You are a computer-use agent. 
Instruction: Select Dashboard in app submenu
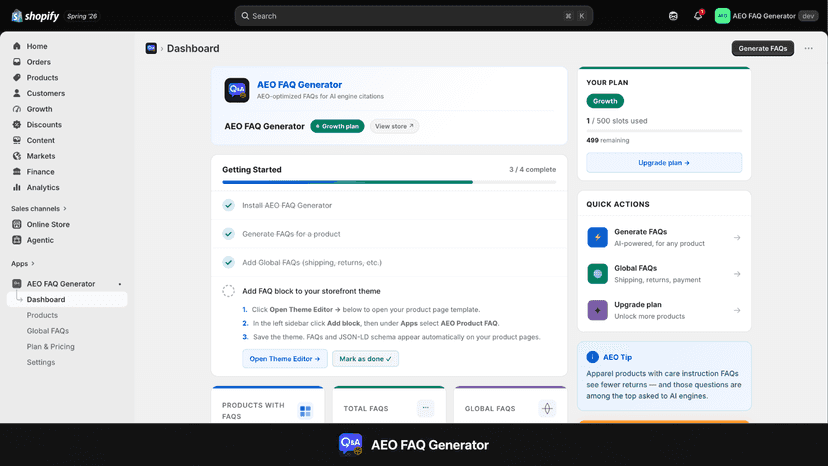pyautogui.click(x=67, y=300)
